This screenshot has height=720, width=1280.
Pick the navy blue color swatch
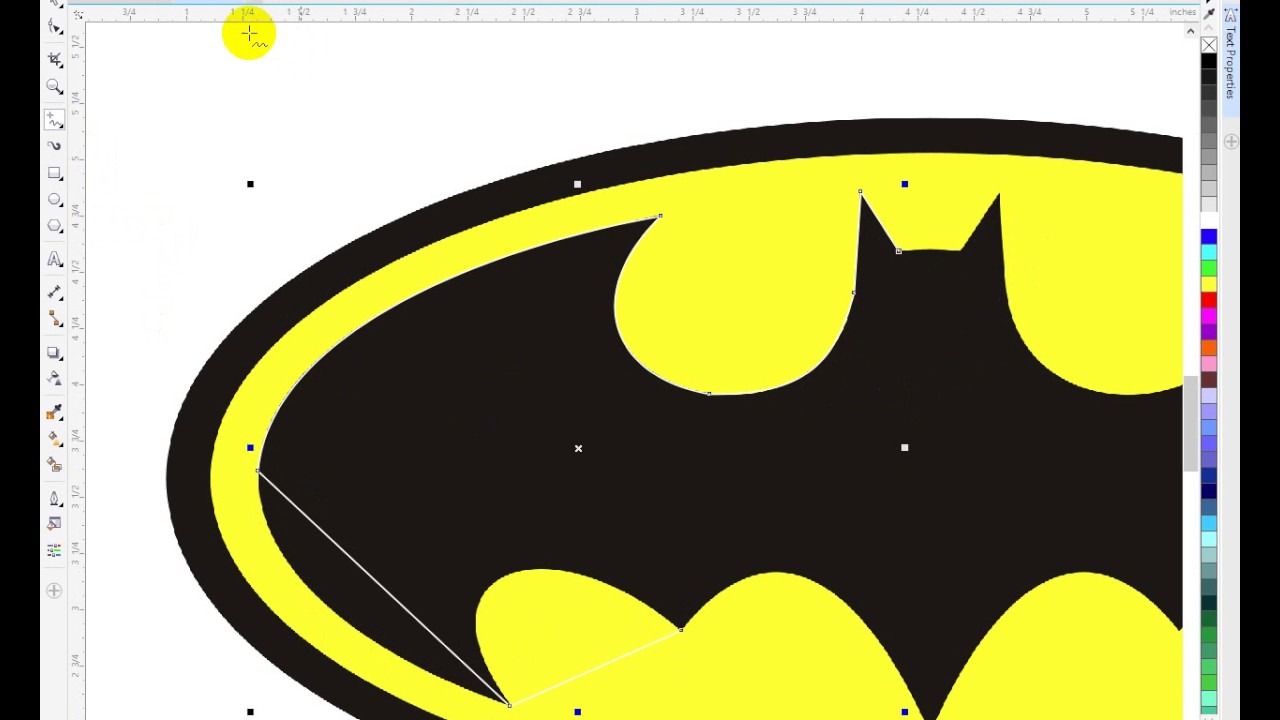pyautogui.click(x=1209, y=491)
